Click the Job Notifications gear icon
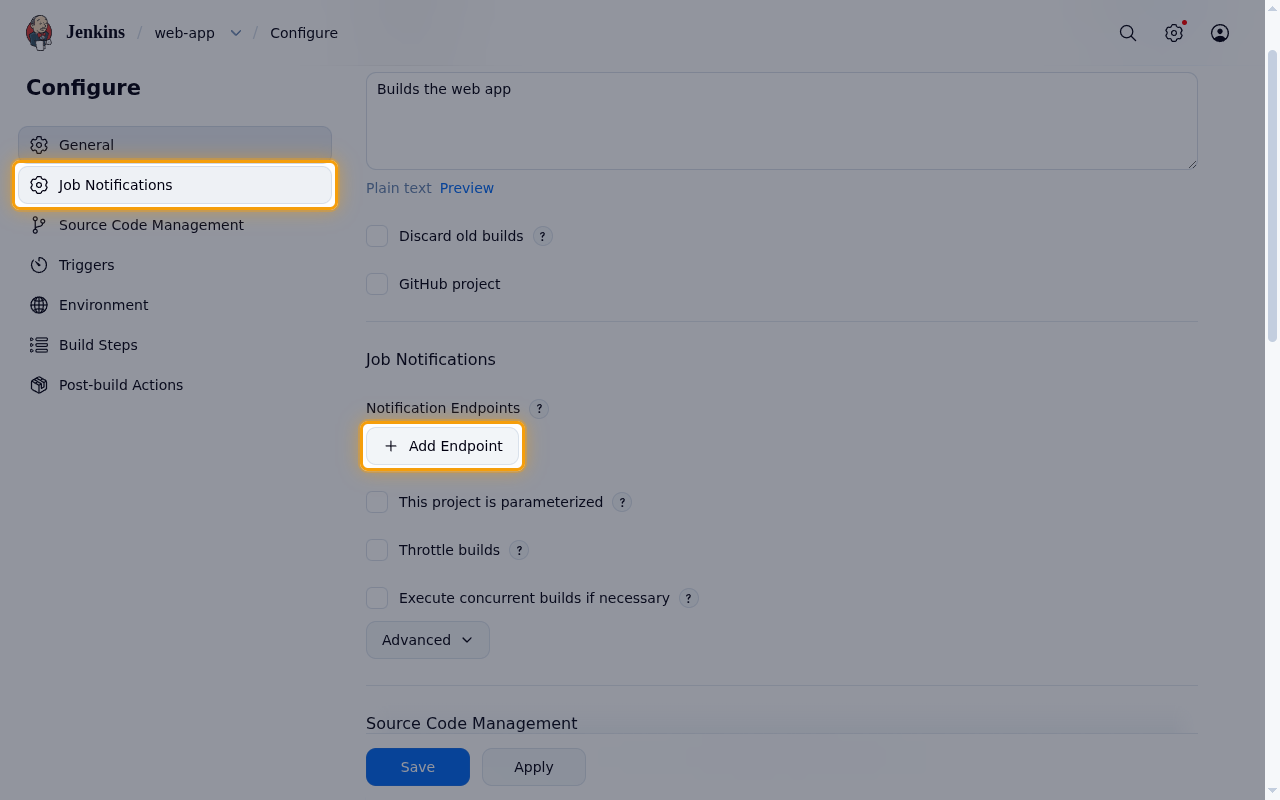This screenshot has width=1280, height=800. coord(39,185)
